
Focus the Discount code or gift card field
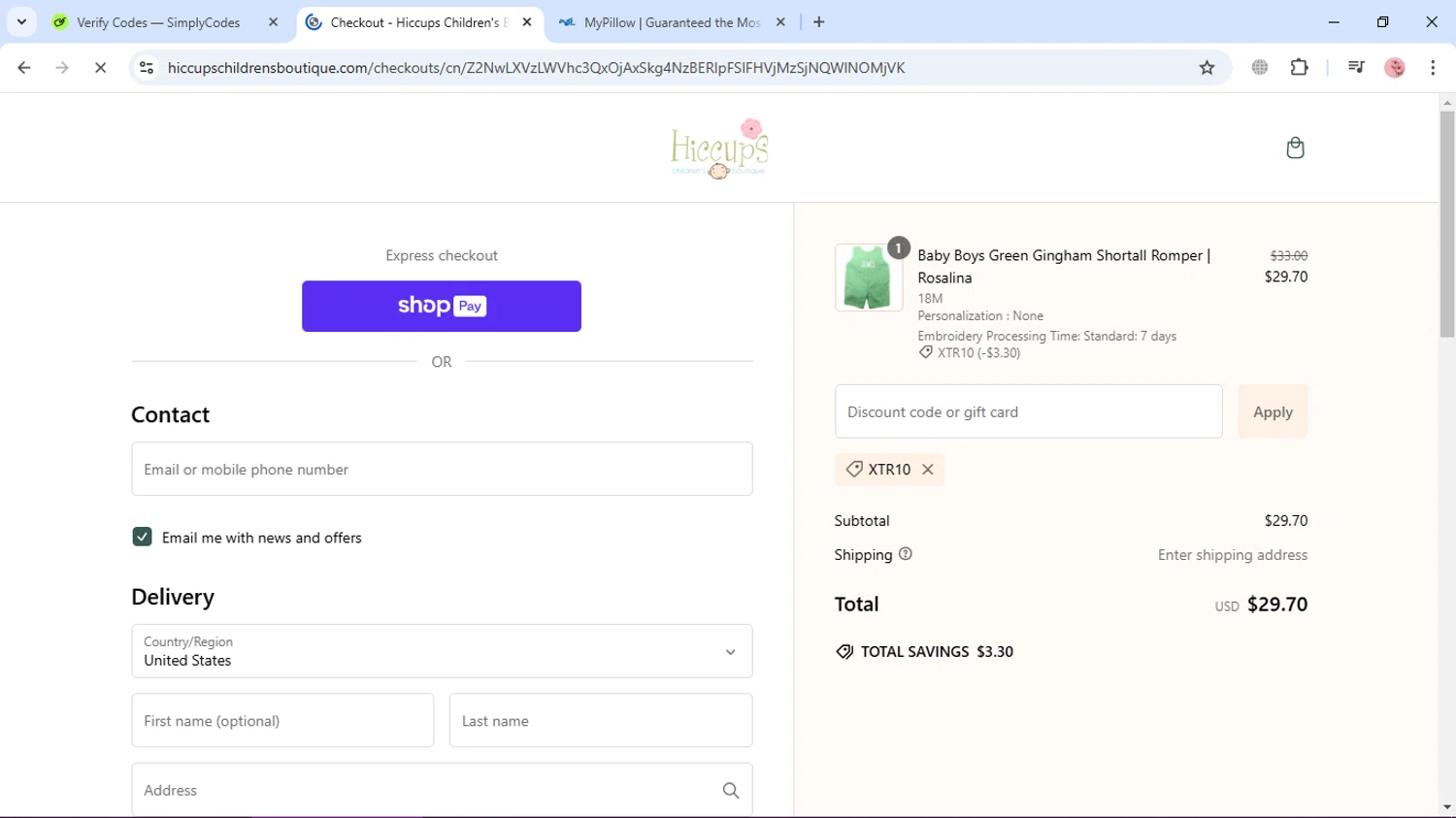point(1029,411)
